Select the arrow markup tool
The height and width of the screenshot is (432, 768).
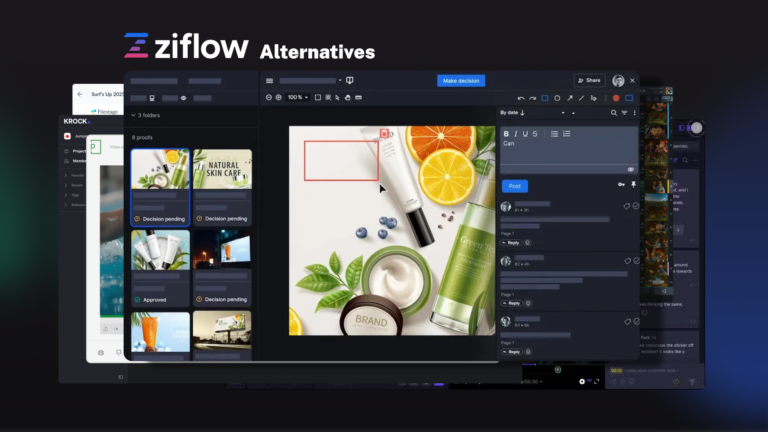pyautogui.click(x=570, y=98)
